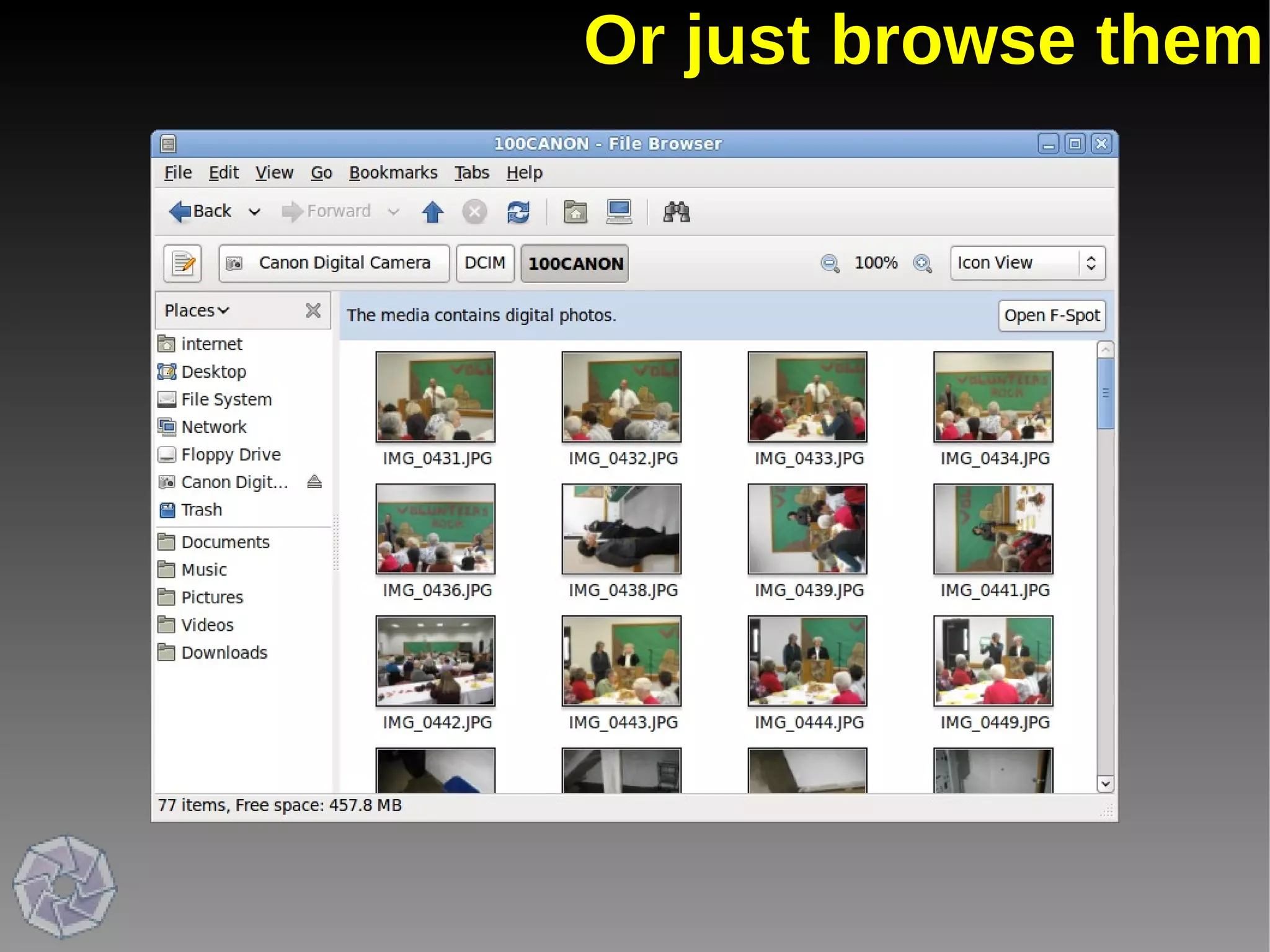Screen dimensions: 1270x952
Task: Click the Reload refresh icon
Action: [x=518, y=212]
